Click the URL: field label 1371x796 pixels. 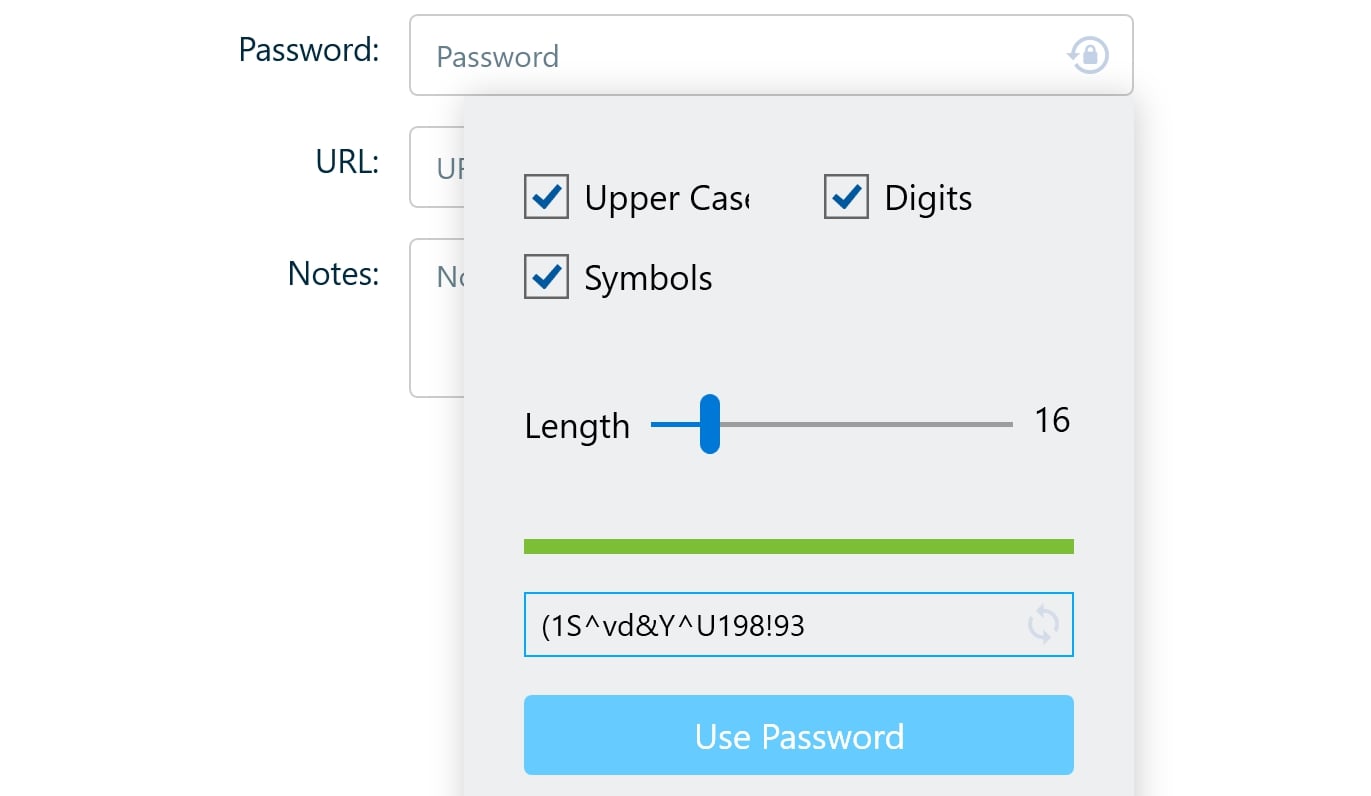click(347, 162)
